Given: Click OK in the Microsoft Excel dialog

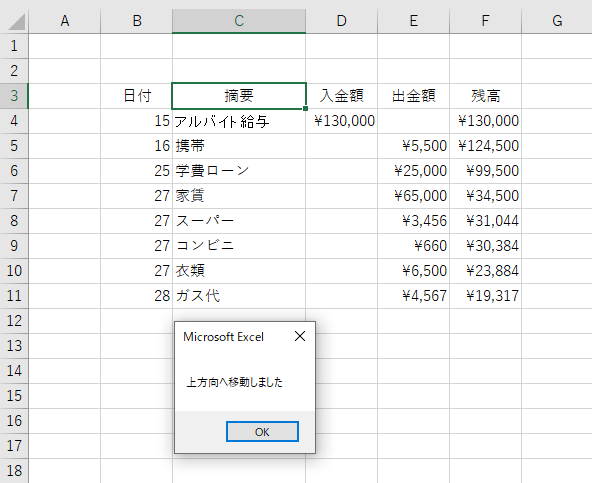Looking at the screenshot, I should click(x=262, y=431).
